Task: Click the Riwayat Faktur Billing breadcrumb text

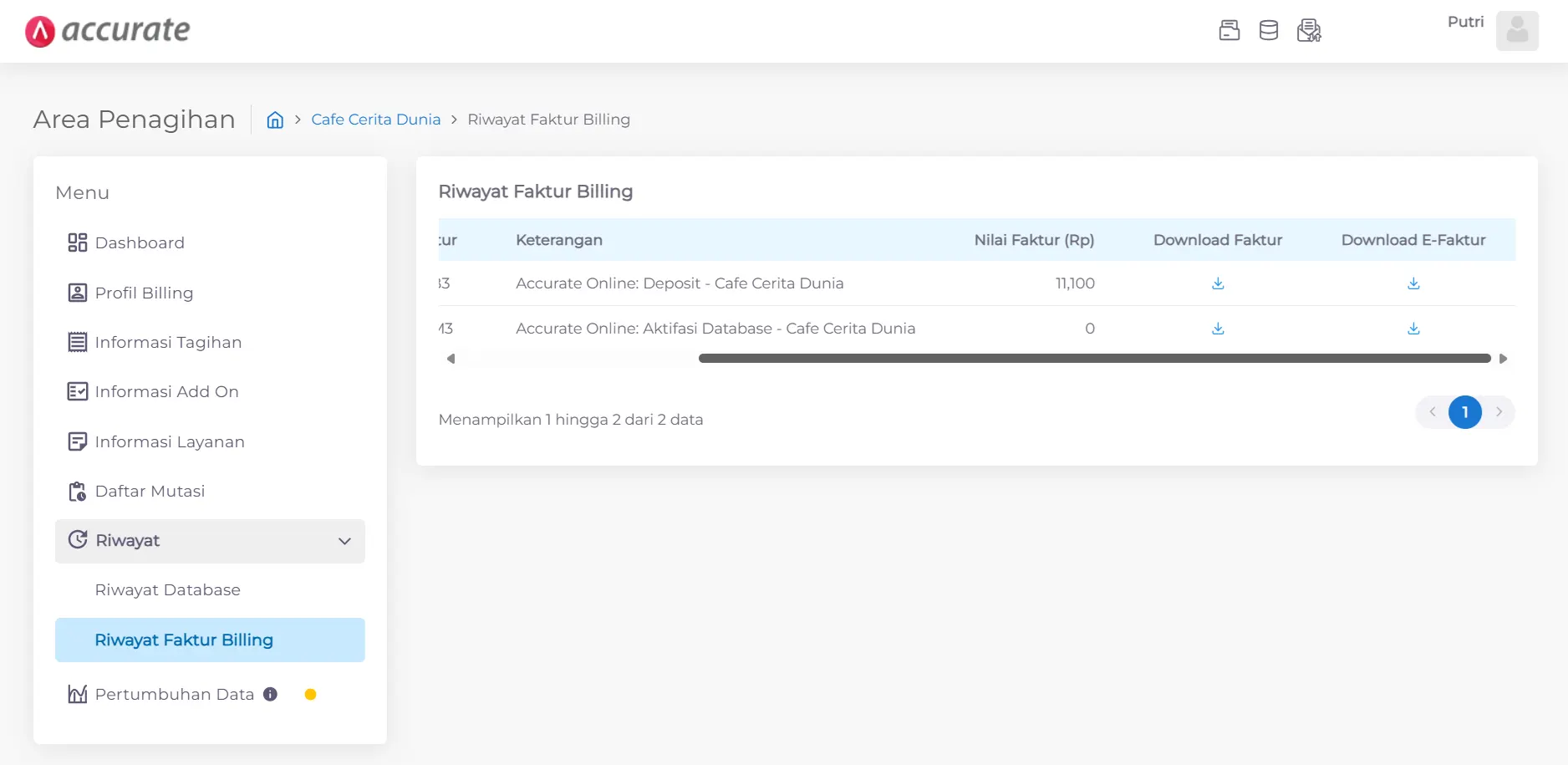Action: tap(549, 120)
